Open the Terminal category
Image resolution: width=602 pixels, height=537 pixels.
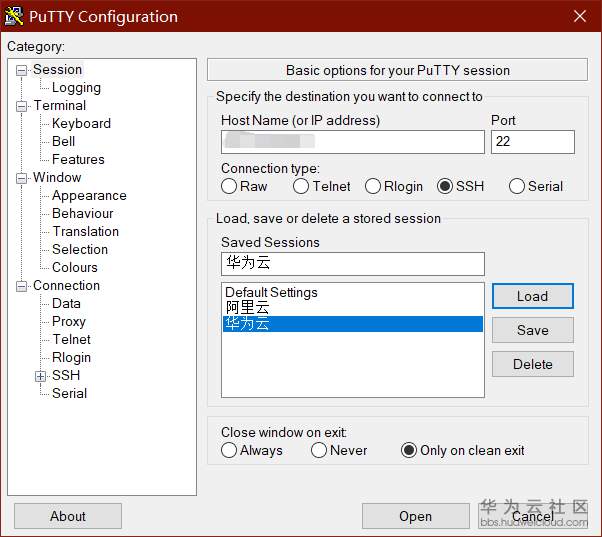pyautogui.click(x=60, y=106)
